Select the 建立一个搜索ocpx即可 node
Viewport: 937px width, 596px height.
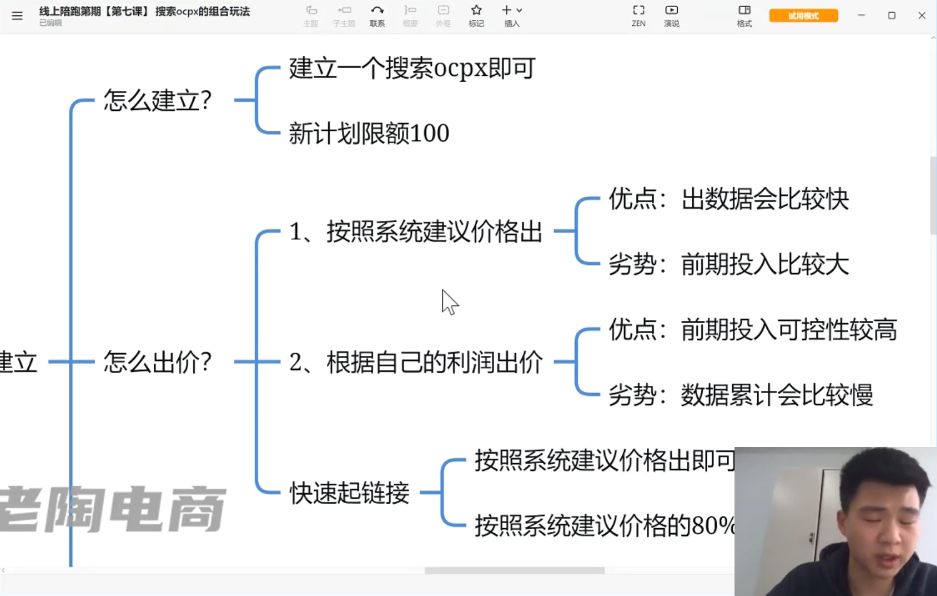(412, 68)
